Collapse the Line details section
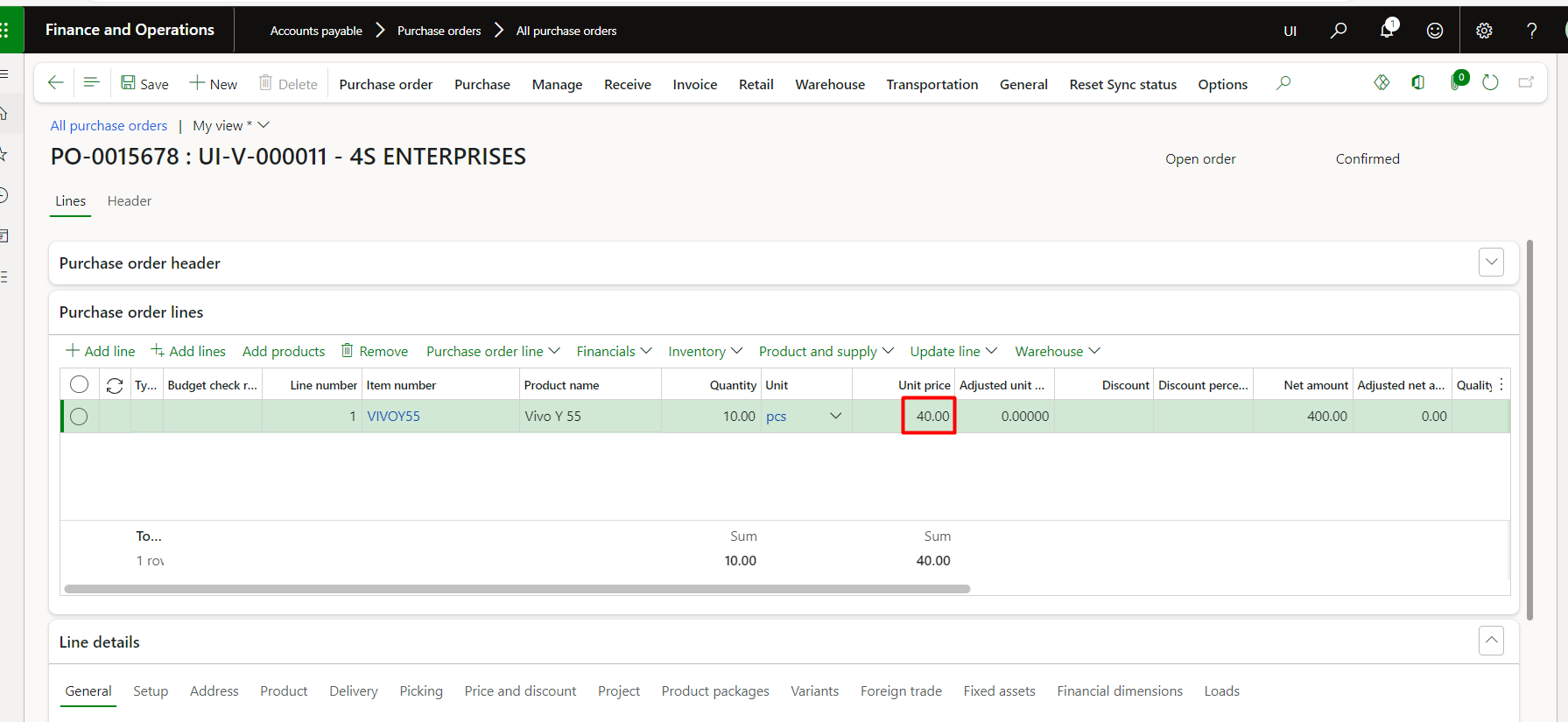The image size is (1568, 722). pyautogui.click(x=1491, y=641)
